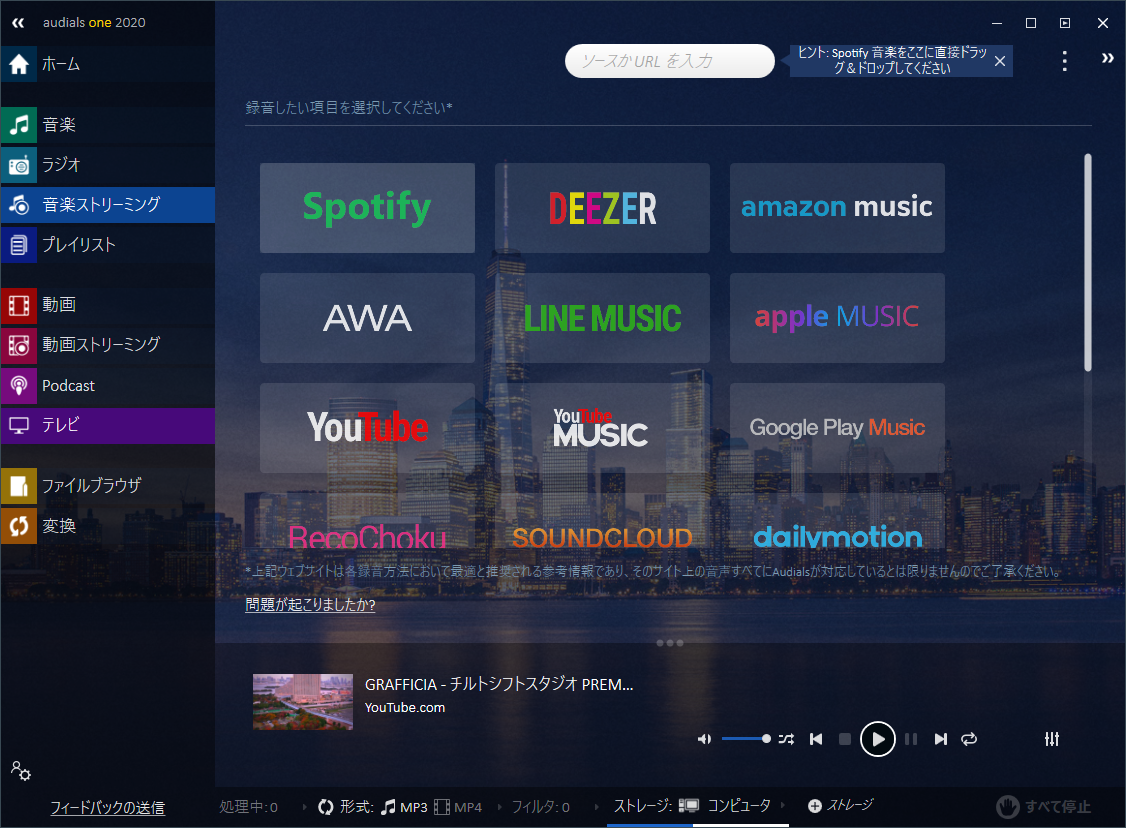Open the 変換 converter icon

[x=19, y=526]
